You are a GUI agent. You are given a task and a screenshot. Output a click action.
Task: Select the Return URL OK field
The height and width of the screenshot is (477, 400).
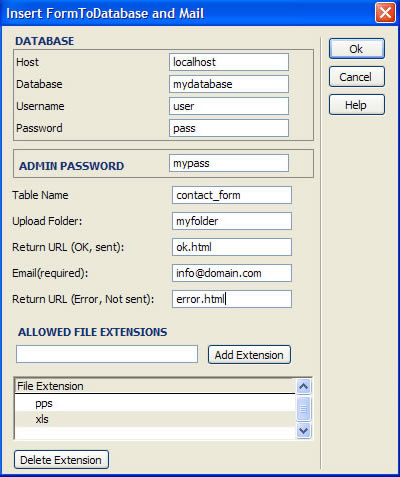[x=232, y=247]
